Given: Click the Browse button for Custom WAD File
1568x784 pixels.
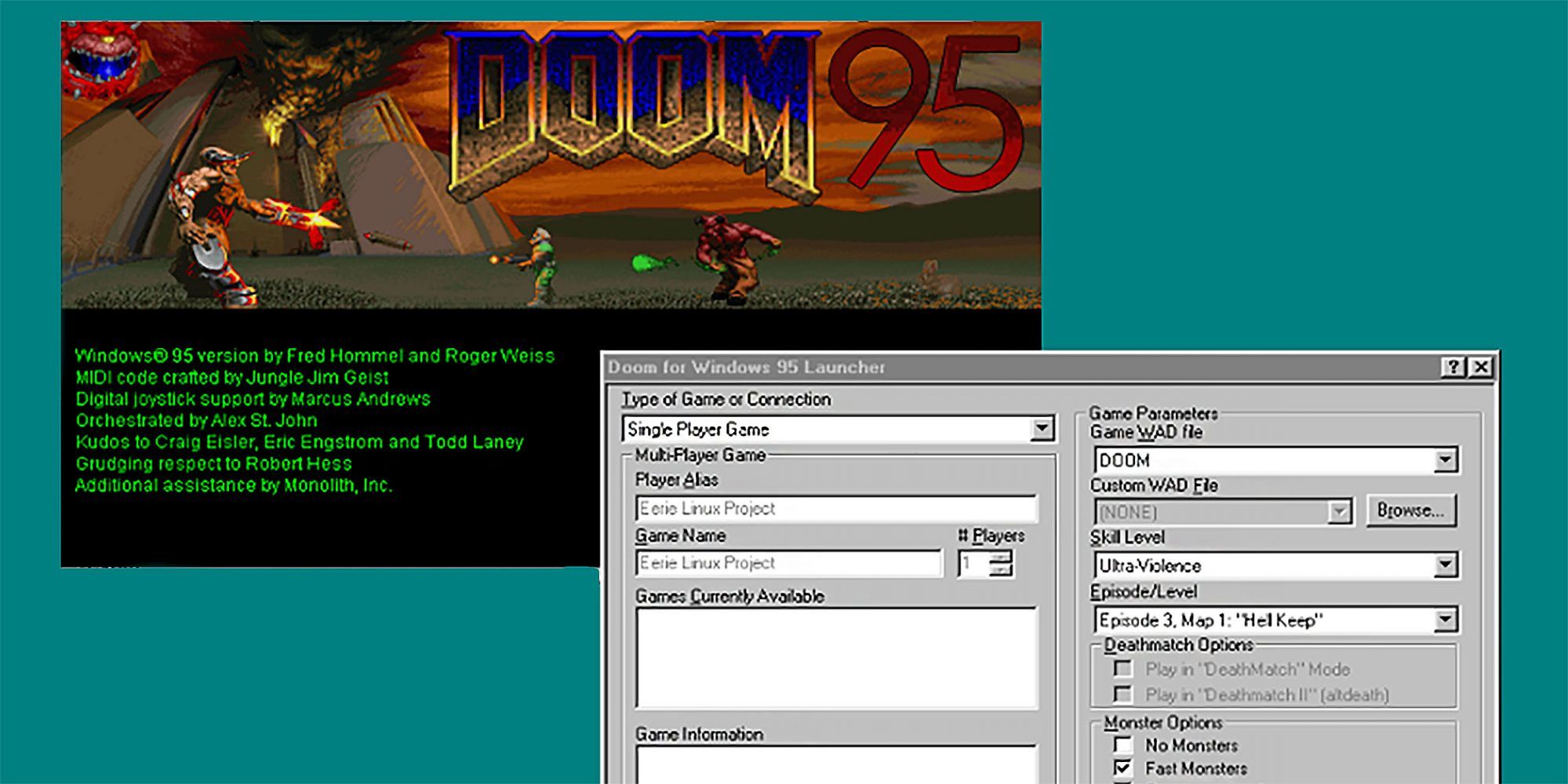Looking at the screenshot, I should pyautogui.click(x=1412, y=510).
